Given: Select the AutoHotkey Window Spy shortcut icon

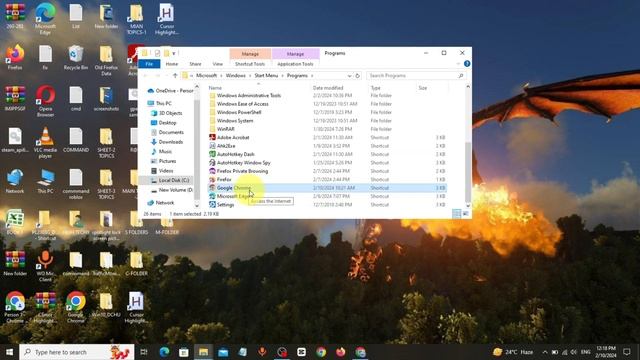Looking at the screenshot, I should pos(212,162).
